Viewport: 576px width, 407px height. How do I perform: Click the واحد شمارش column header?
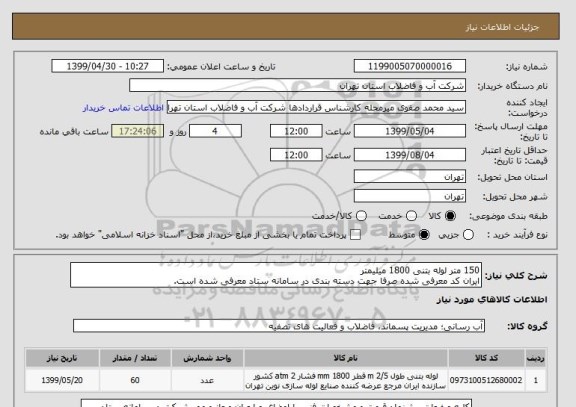pos(207,358)
